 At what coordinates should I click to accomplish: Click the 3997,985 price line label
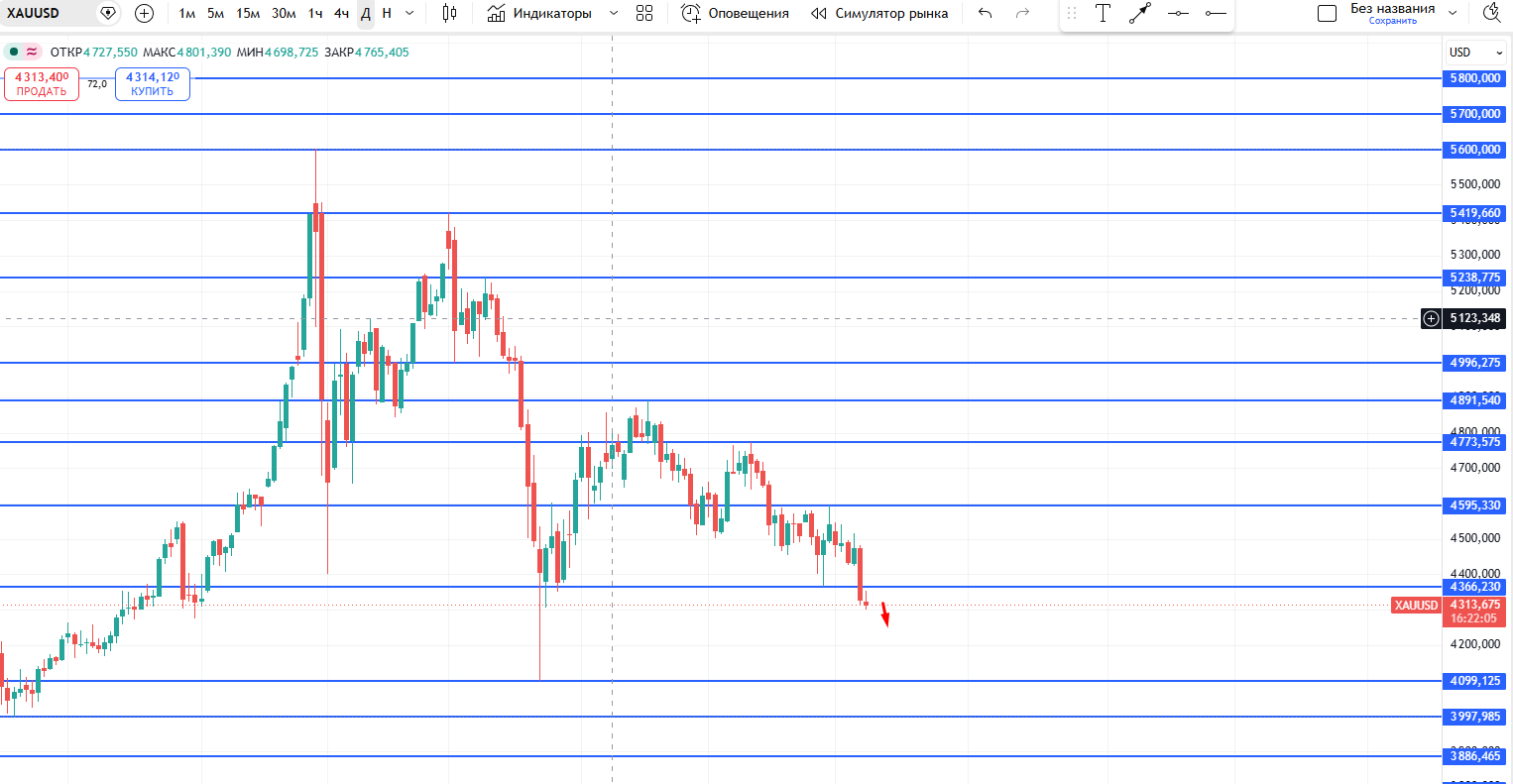(x=1474, y=717)
